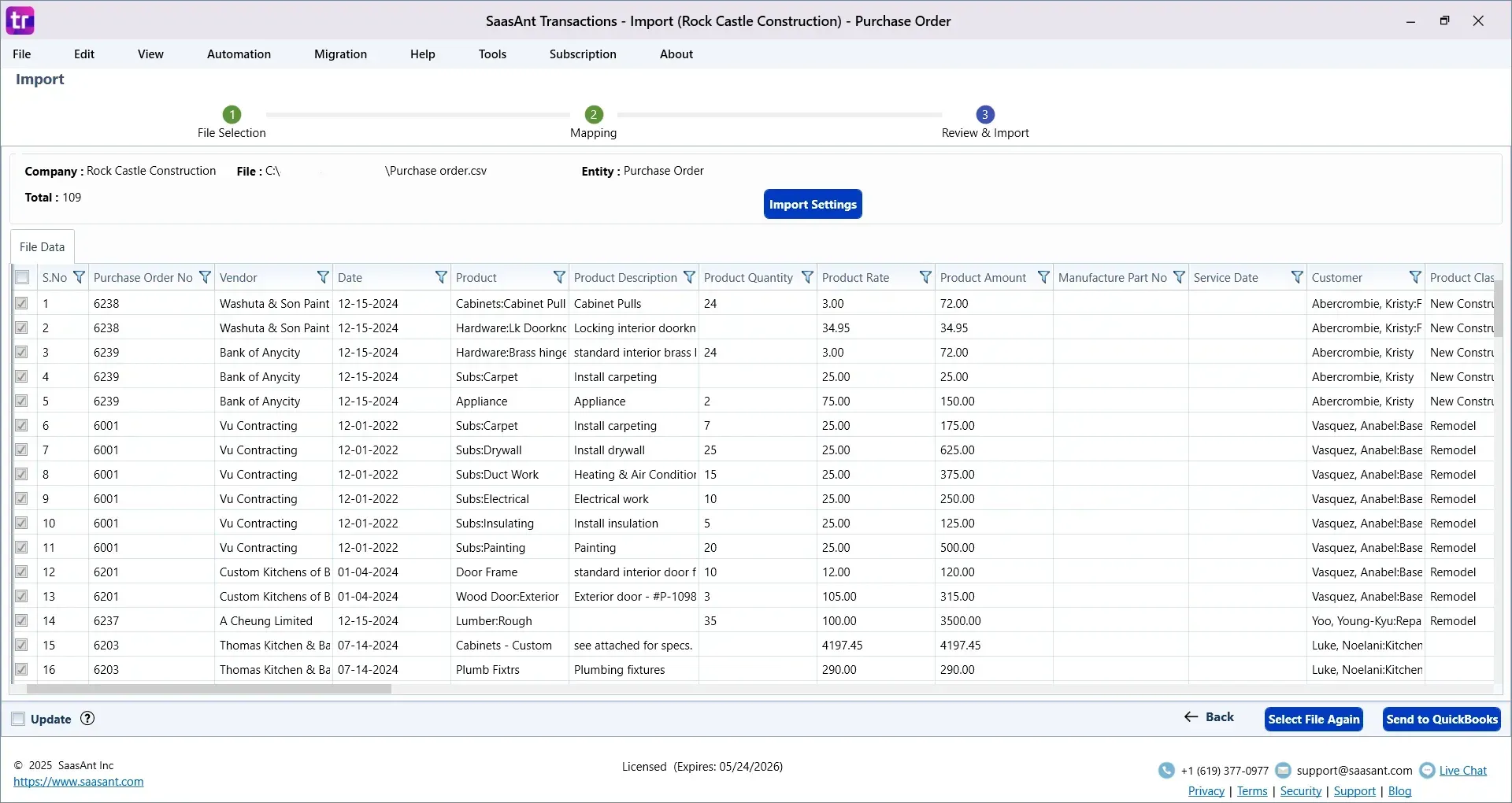Viewport: 1512px width, 803px height.
Task: Enable the Update checkbox
Action: point(18,719)
